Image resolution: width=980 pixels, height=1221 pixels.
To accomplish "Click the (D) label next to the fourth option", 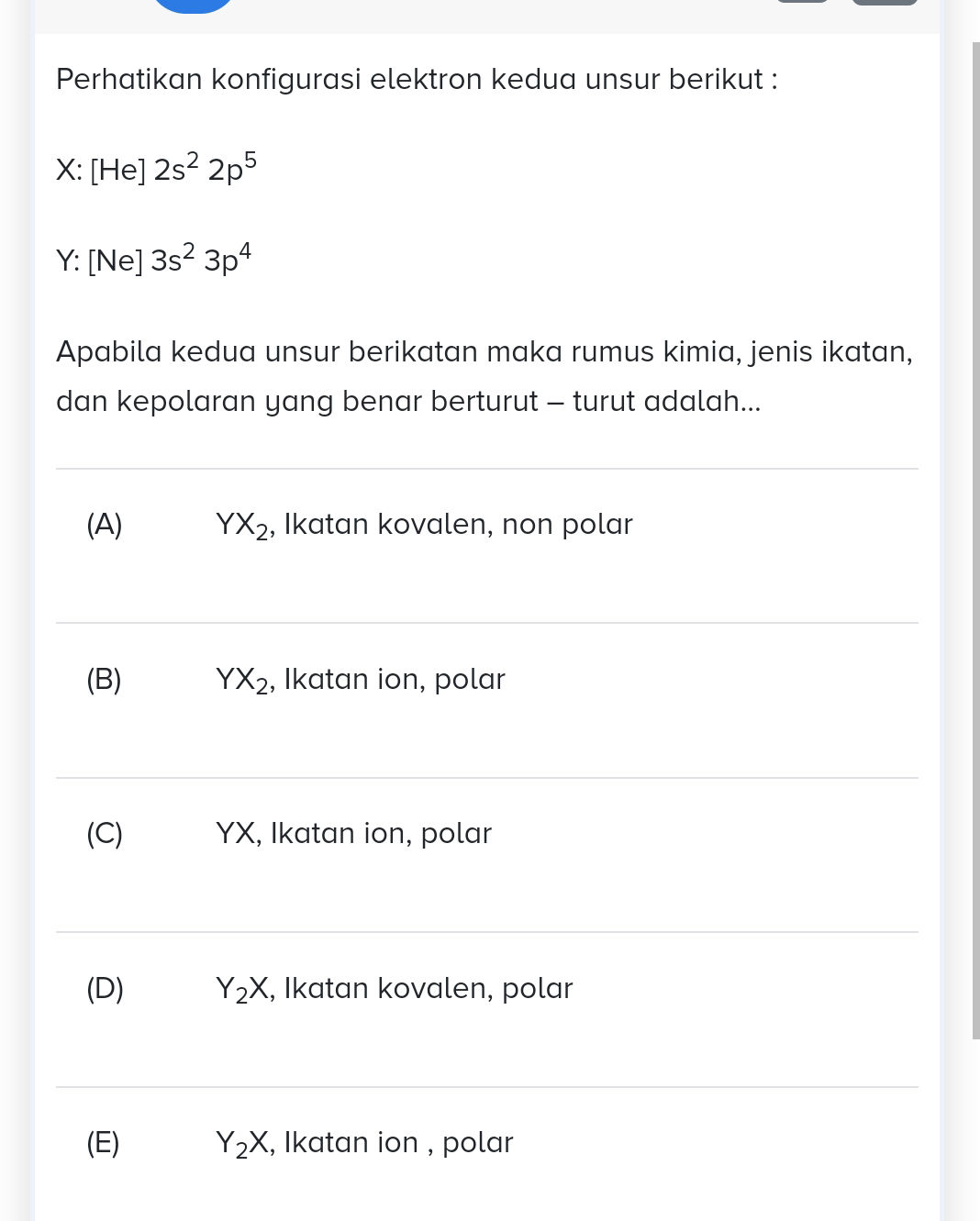I will pos(104,988).
